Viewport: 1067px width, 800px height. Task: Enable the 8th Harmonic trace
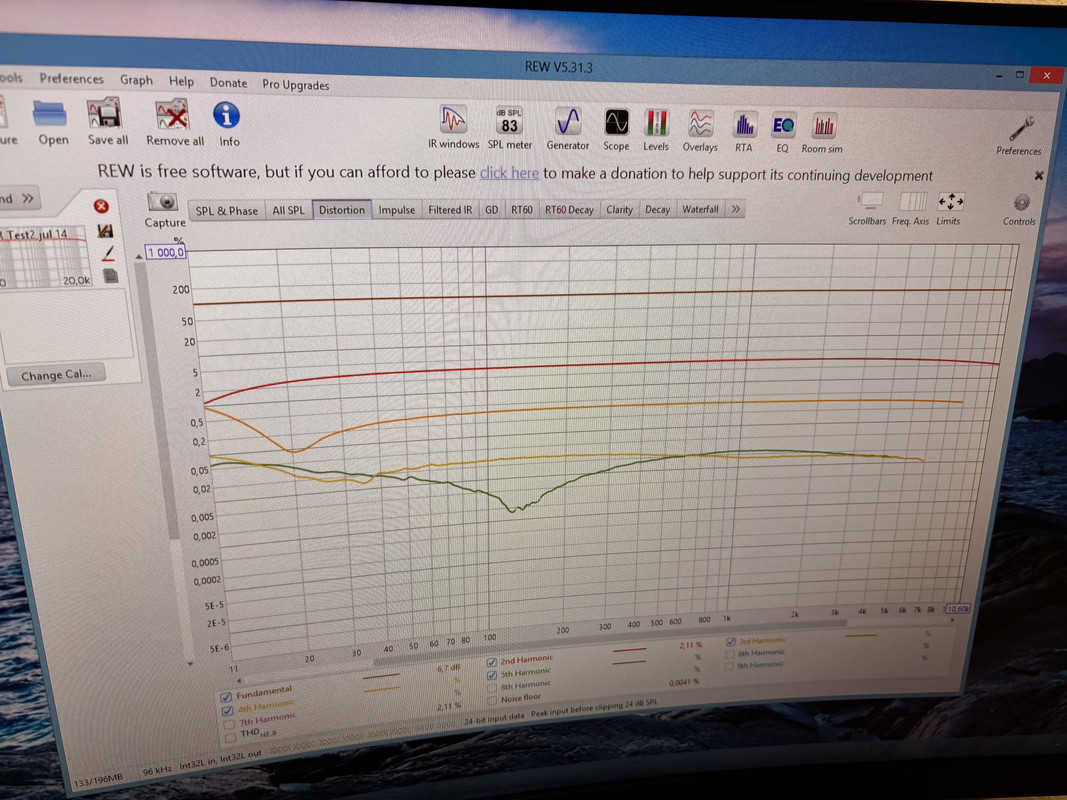492,688
